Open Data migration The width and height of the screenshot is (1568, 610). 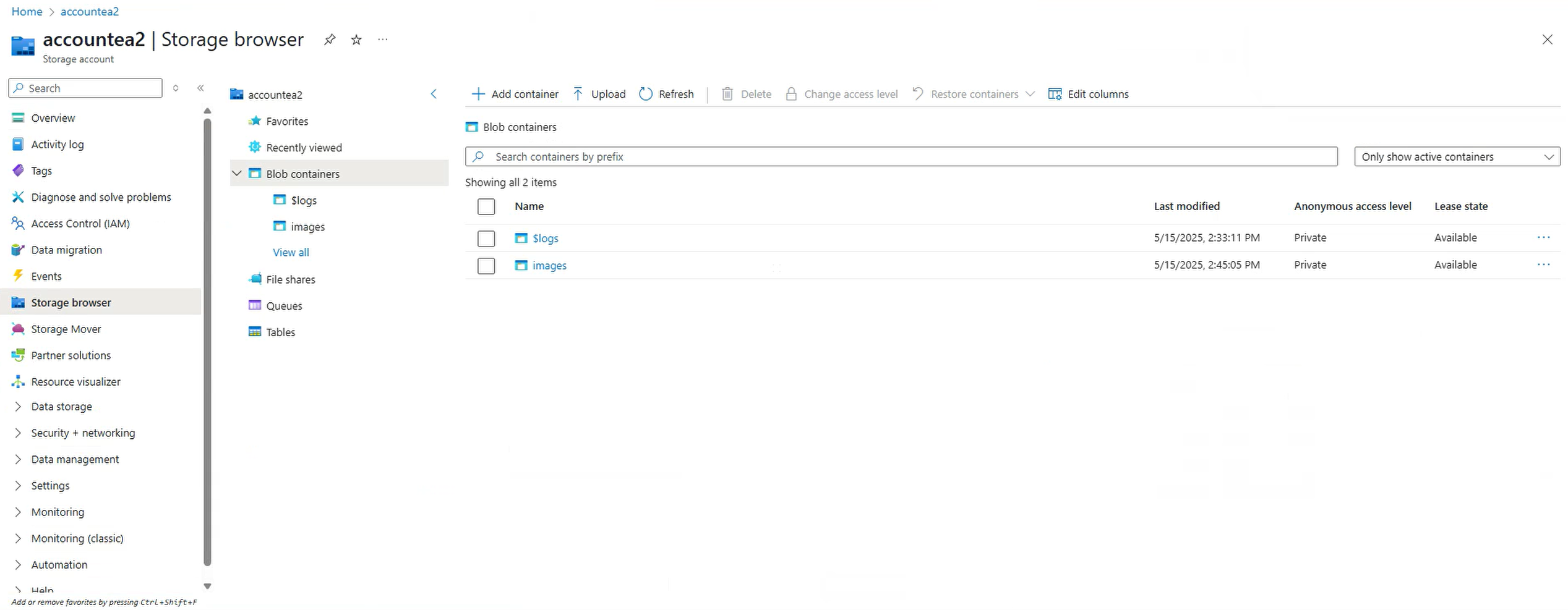coord(66,250)
